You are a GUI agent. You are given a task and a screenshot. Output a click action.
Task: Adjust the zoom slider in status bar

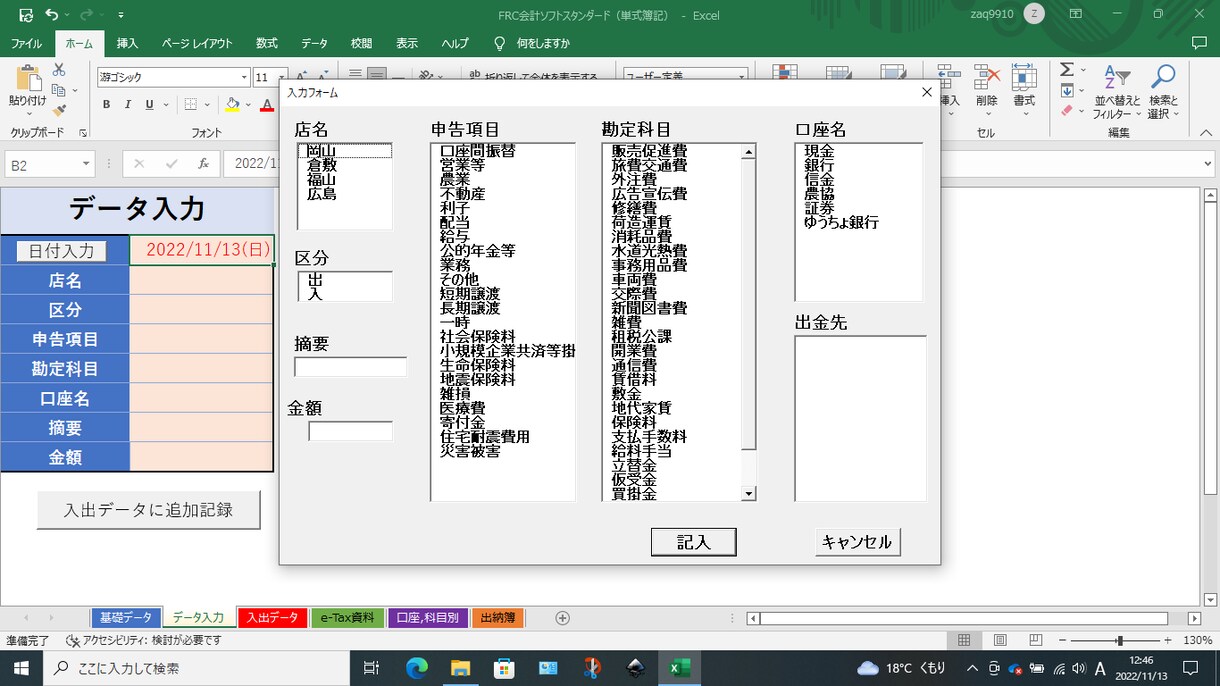coord(1119,640)
